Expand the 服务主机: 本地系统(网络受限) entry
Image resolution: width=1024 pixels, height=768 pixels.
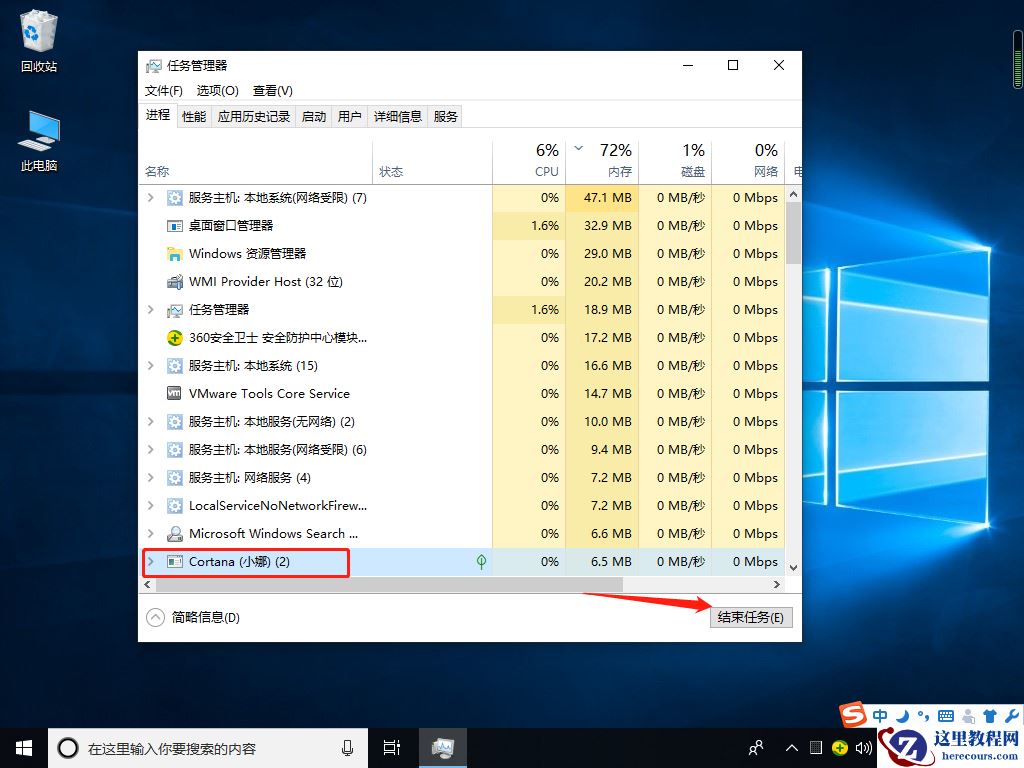click(x=150, y=198)
